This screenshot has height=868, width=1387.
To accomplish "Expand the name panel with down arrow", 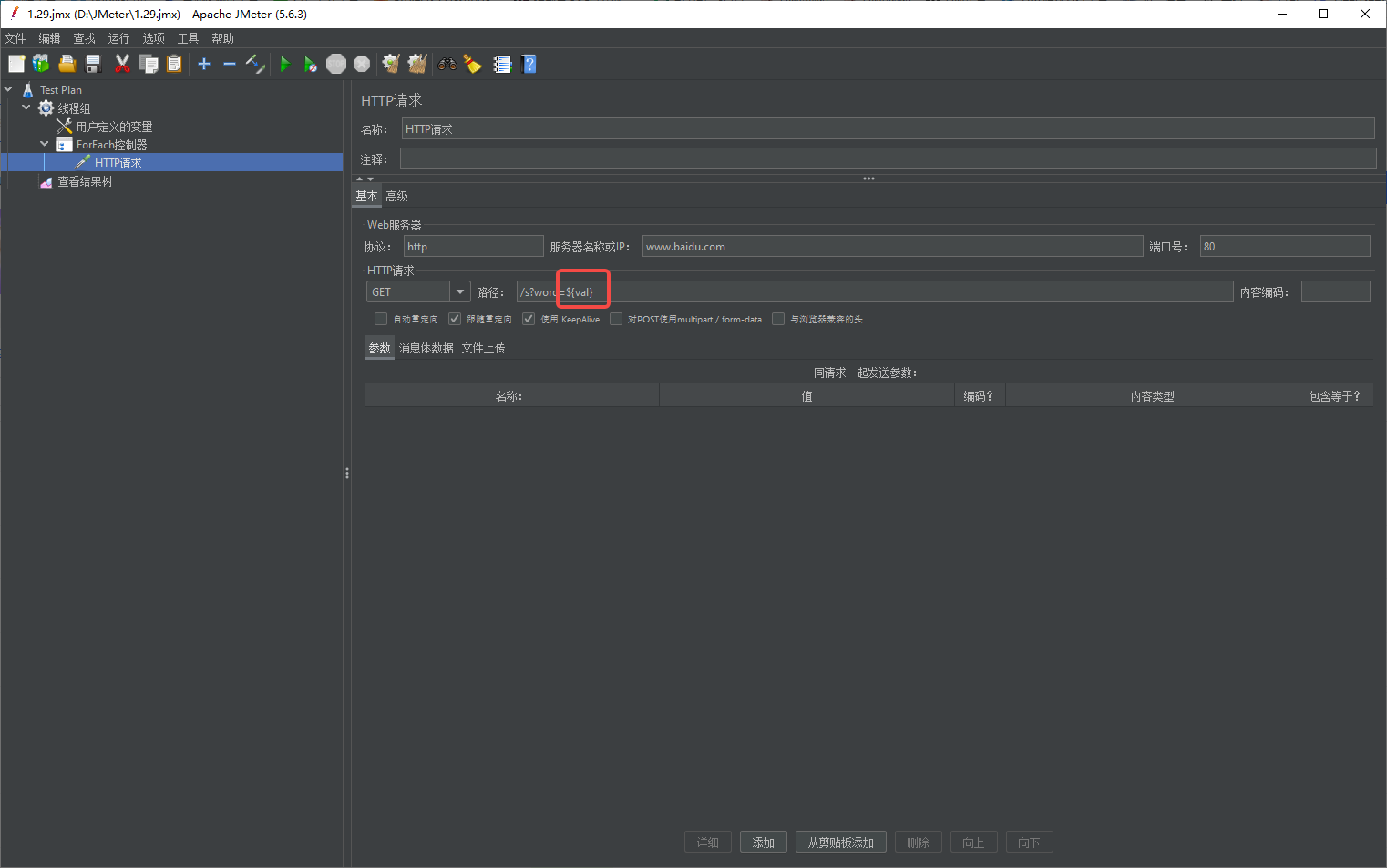I will pyautogui.click(x=370, y=179).
